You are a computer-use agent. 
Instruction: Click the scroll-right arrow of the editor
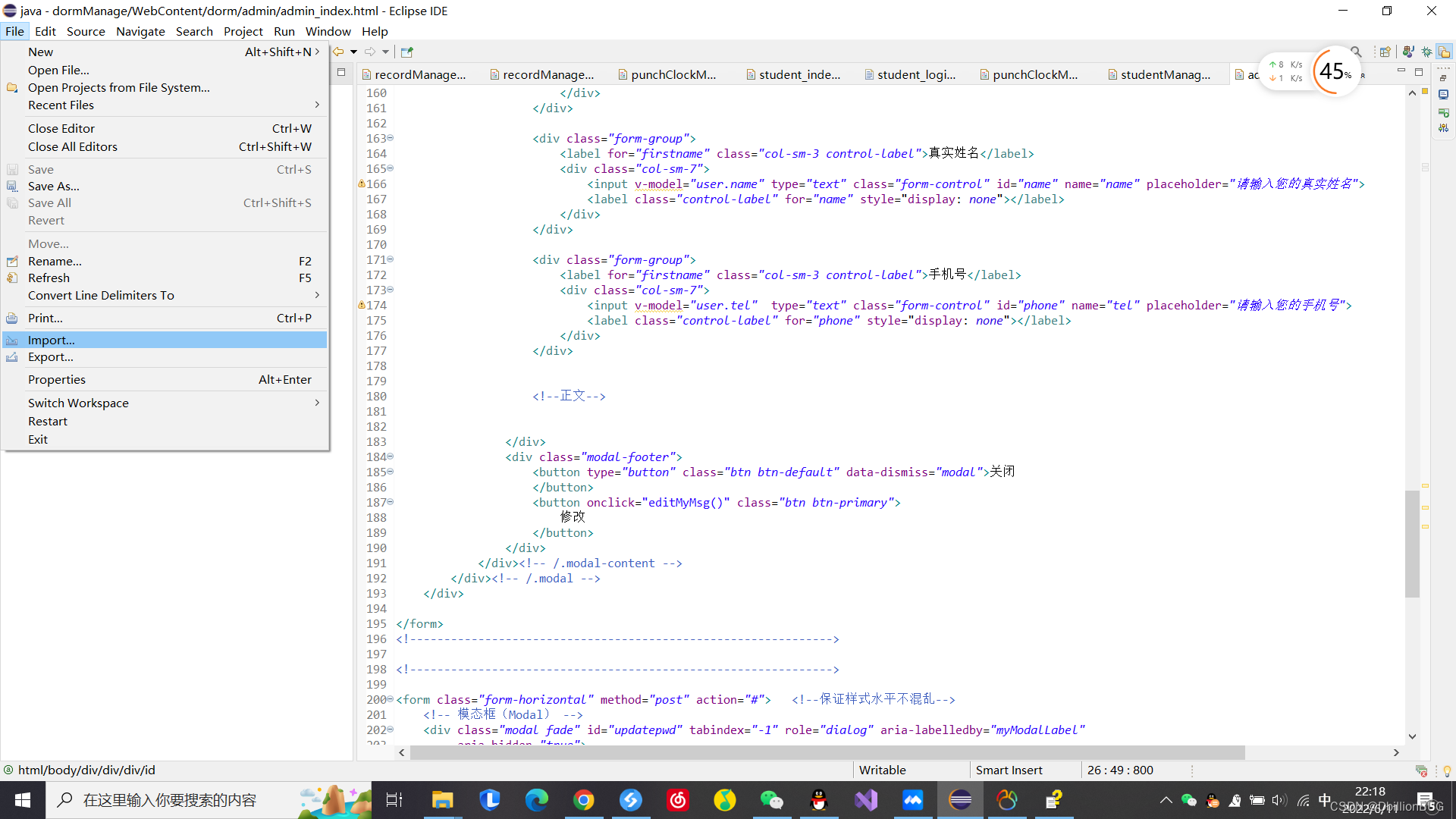click(x=1396, y=752)
